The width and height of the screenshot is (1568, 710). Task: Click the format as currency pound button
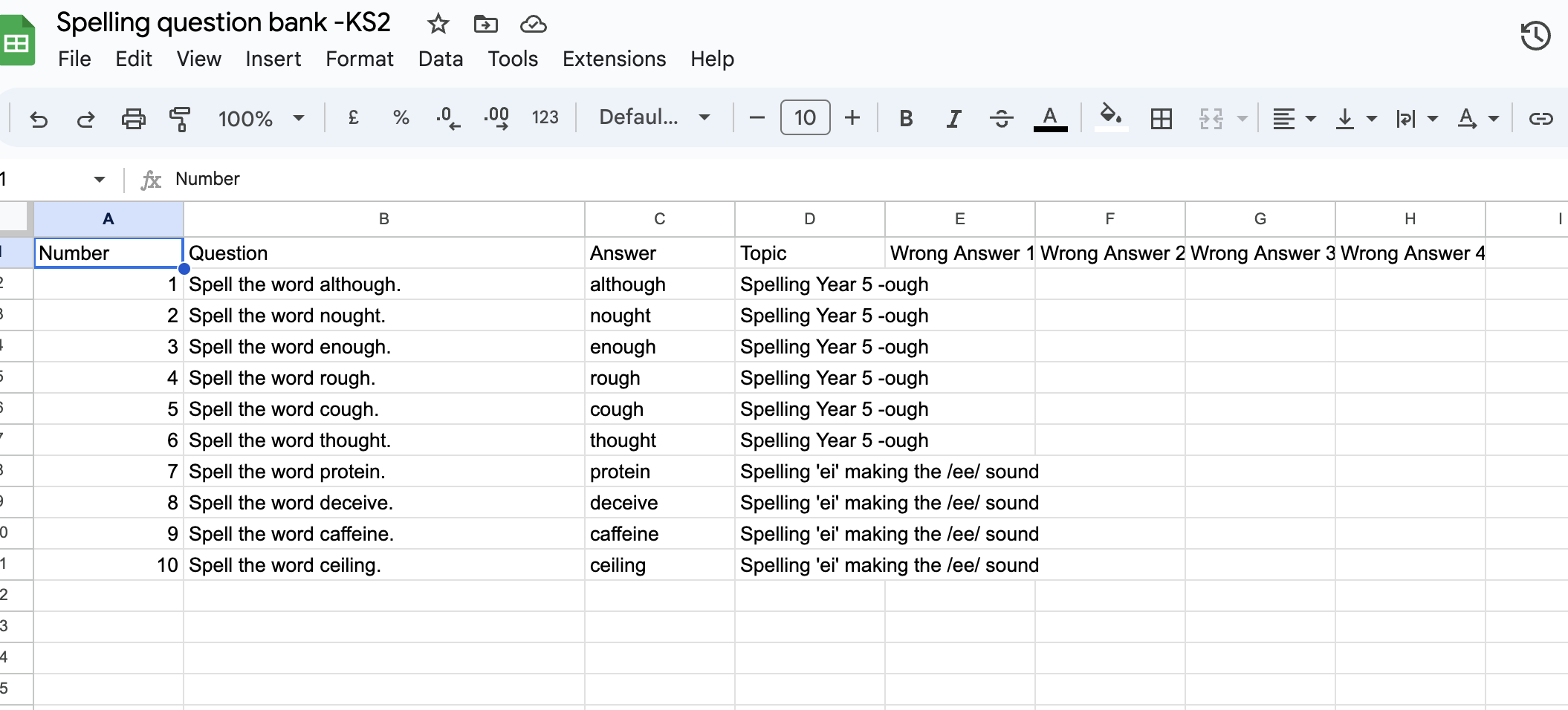354,117
